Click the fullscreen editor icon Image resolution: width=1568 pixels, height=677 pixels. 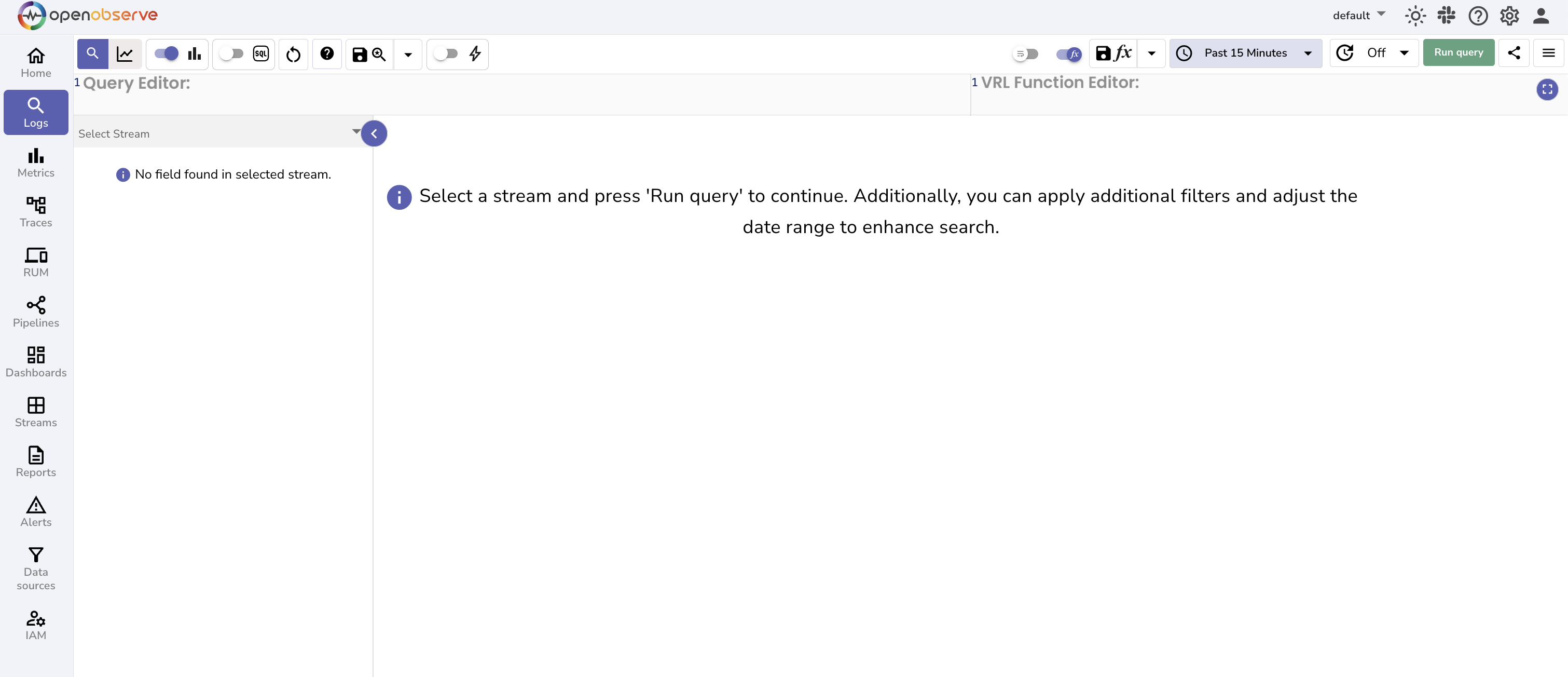[1547, 89]
